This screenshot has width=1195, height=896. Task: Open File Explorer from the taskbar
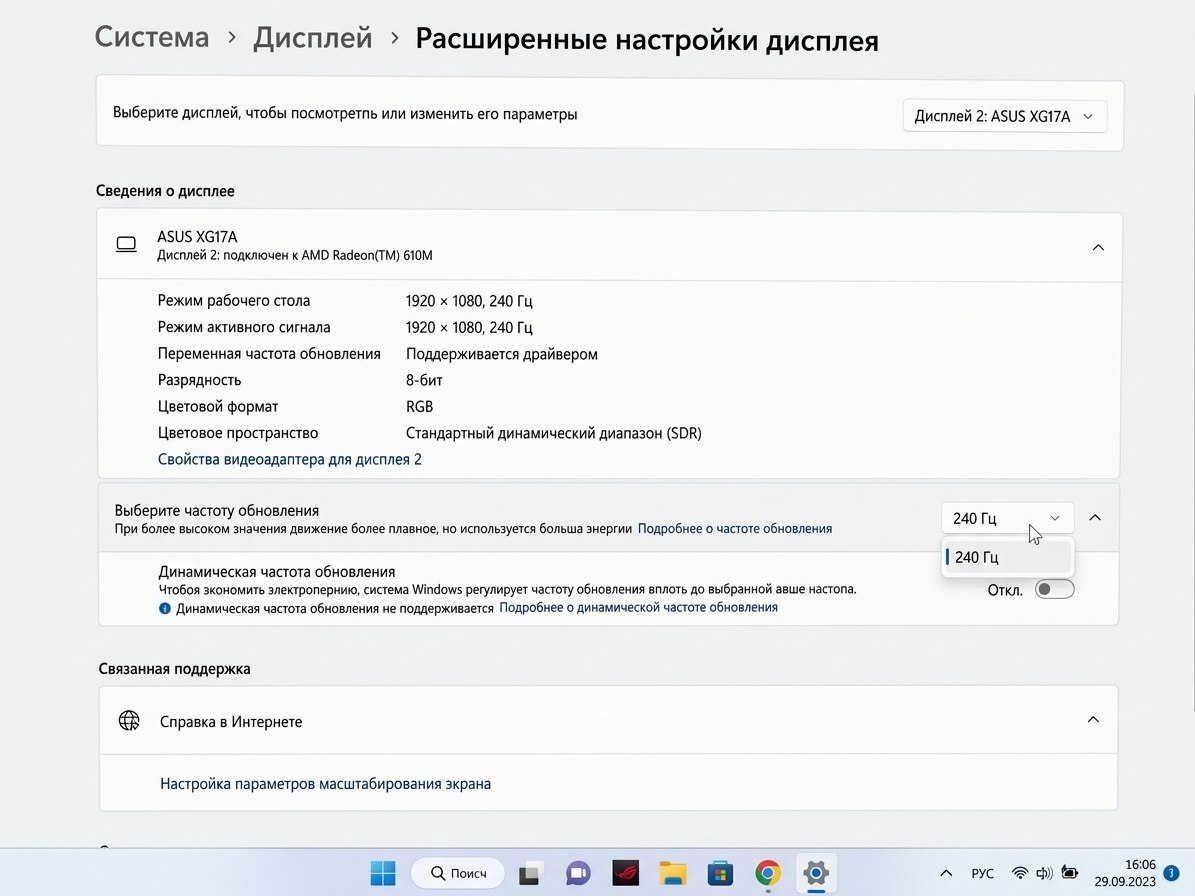click(x=673, y=873)
